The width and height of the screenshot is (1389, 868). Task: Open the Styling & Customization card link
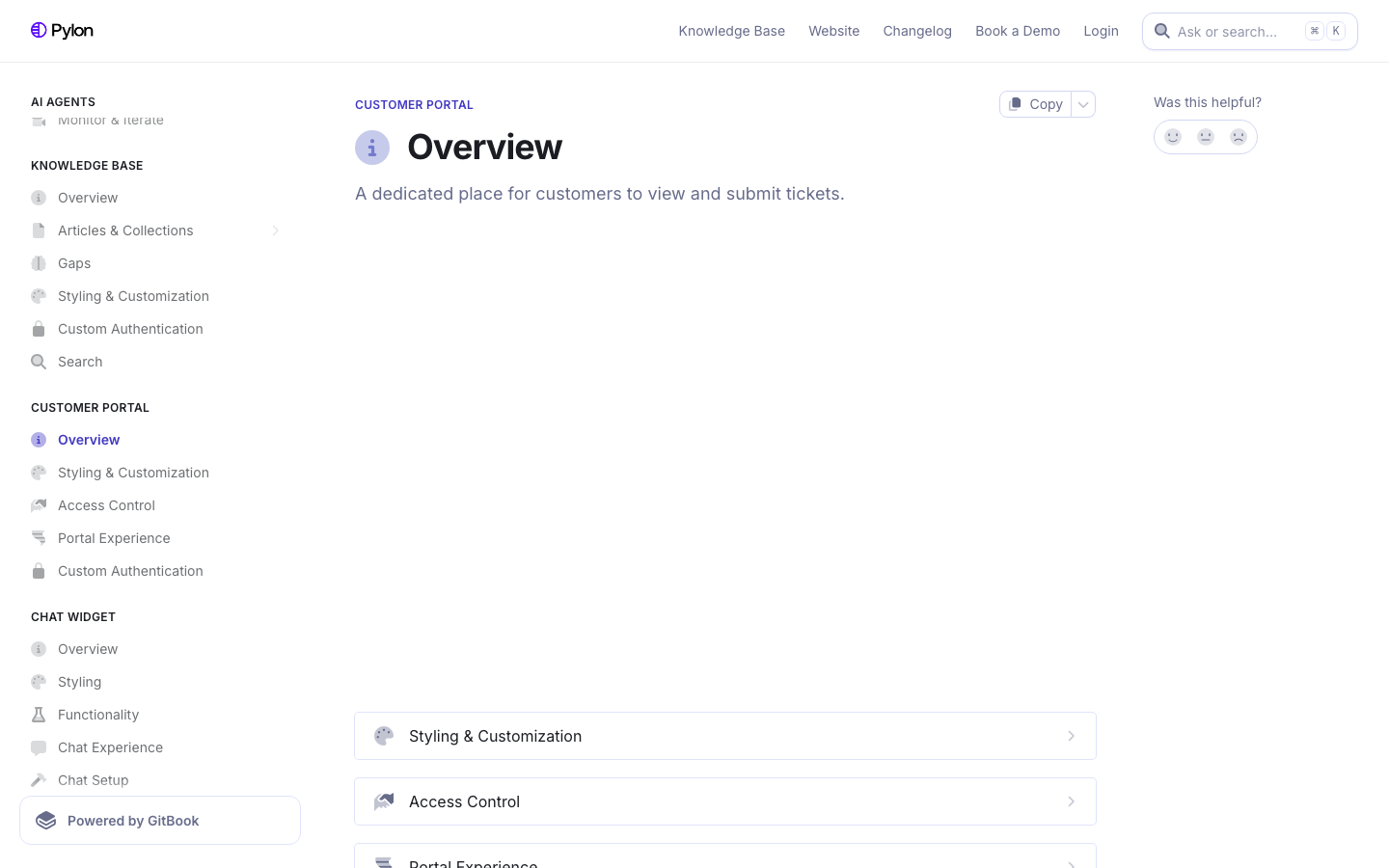point(725,736)
